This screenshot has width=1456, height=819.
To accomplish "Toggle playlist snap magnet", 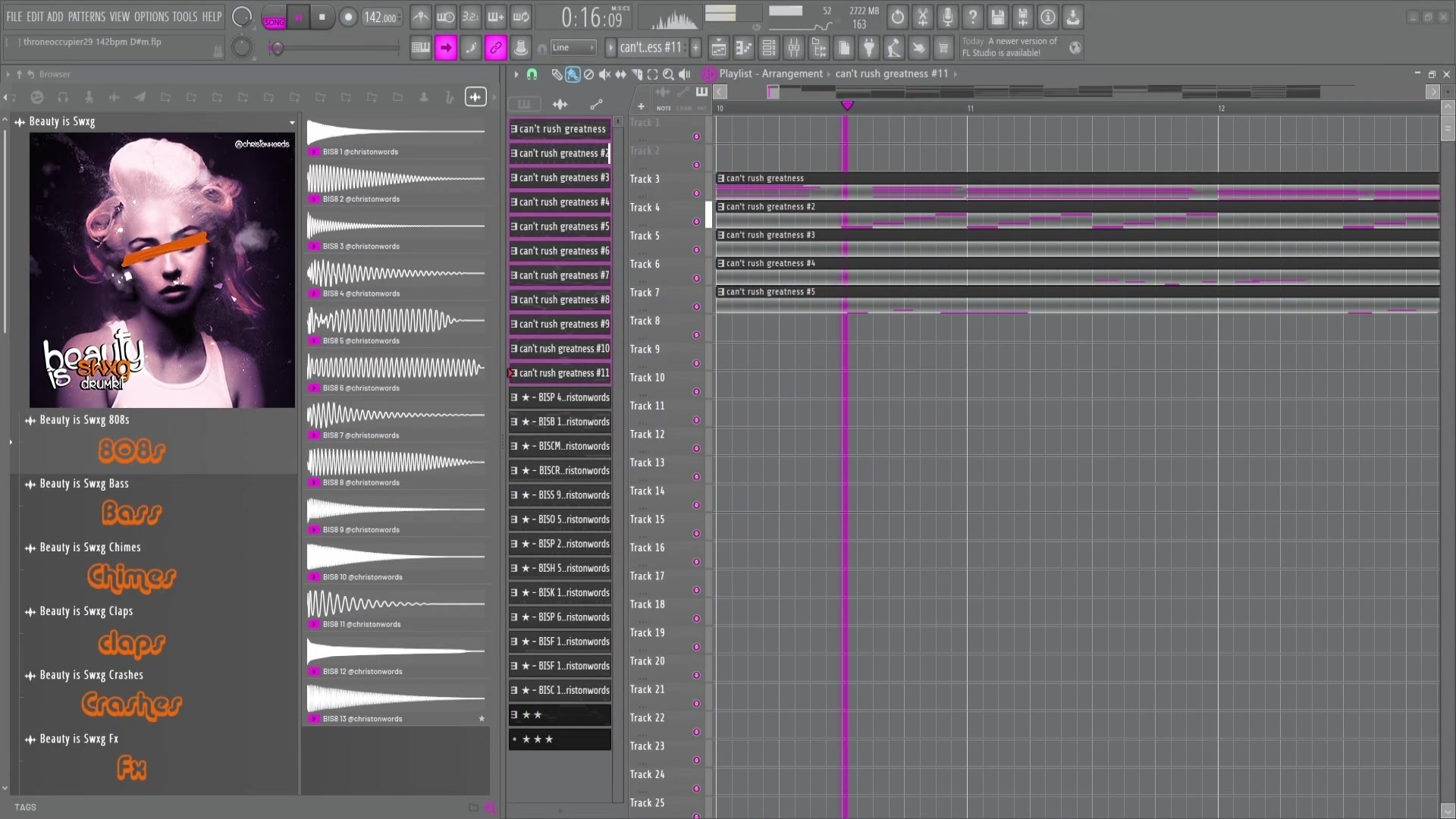I will [532, 74].
